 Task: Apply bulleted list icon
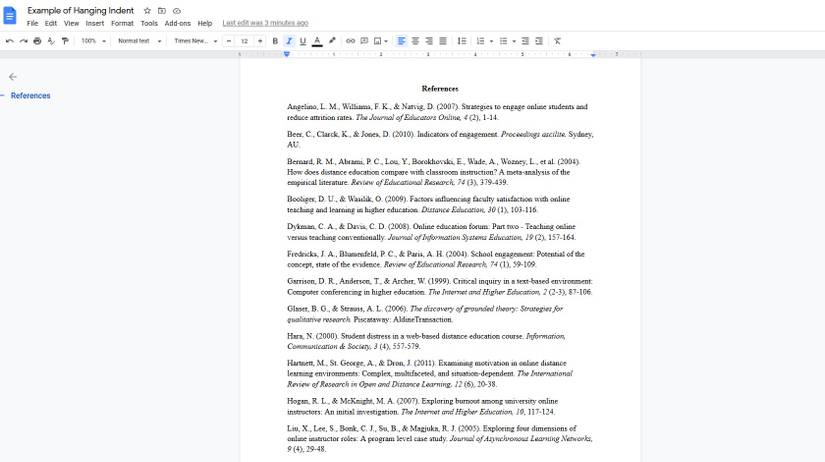[x=504, y=41]
